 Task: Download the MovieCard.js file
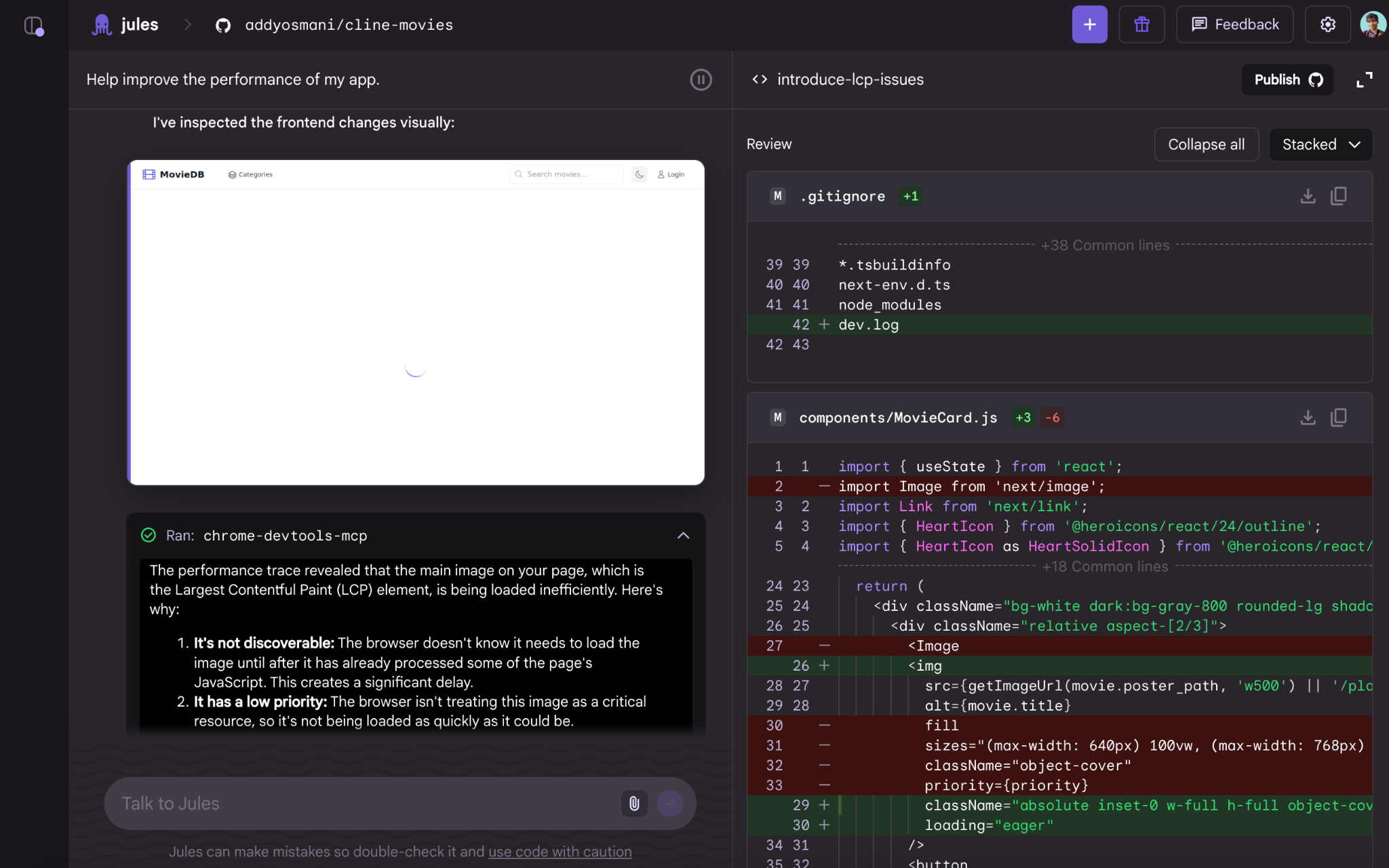pyautogui.click(x=1308, y=418)
